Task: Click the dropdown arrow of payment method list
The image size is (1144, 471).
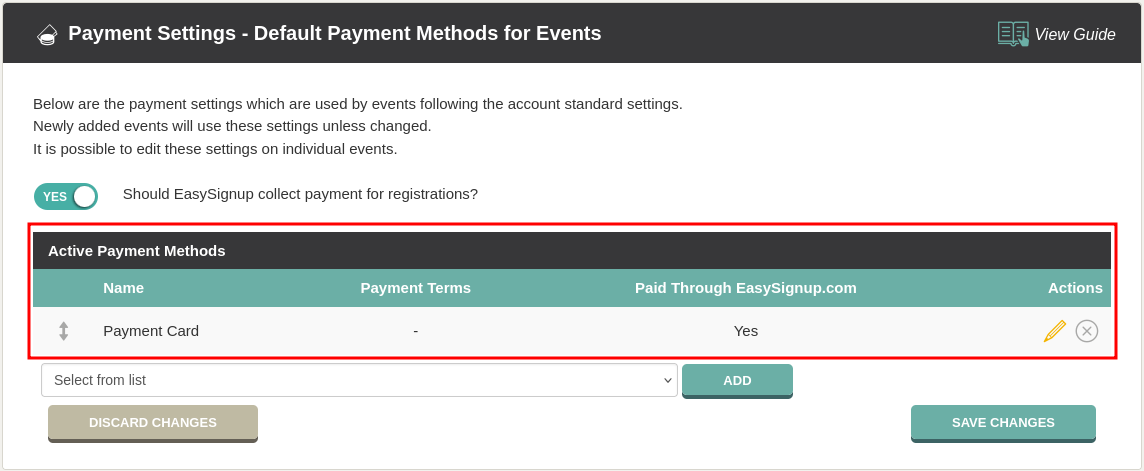Action: pos(666,380)
